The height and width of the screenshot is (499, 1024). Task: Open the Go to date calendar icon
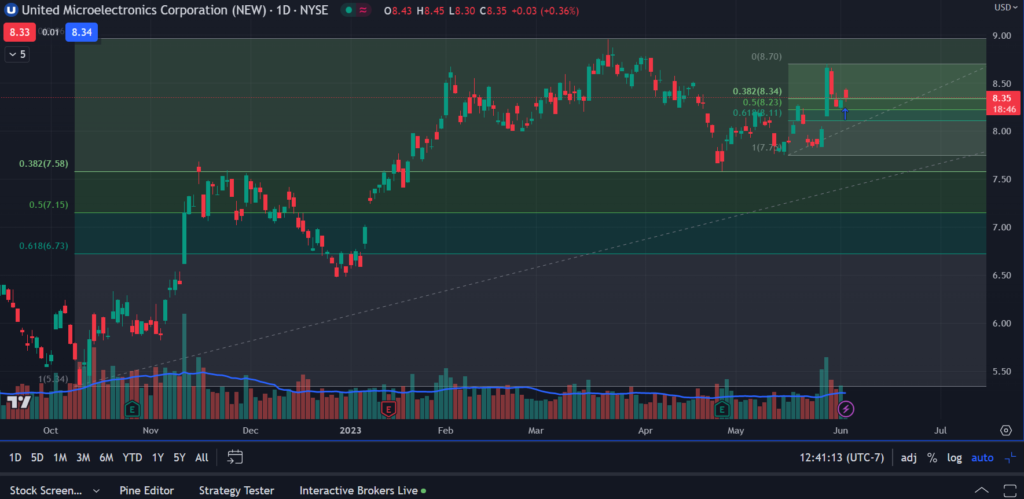235,457
